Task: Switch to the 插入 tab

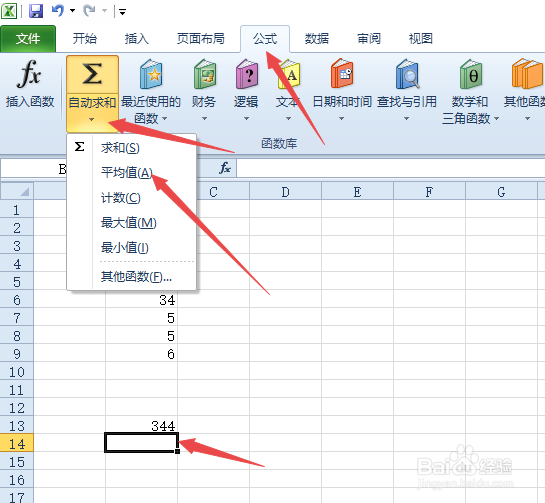Action: point(137,39)
